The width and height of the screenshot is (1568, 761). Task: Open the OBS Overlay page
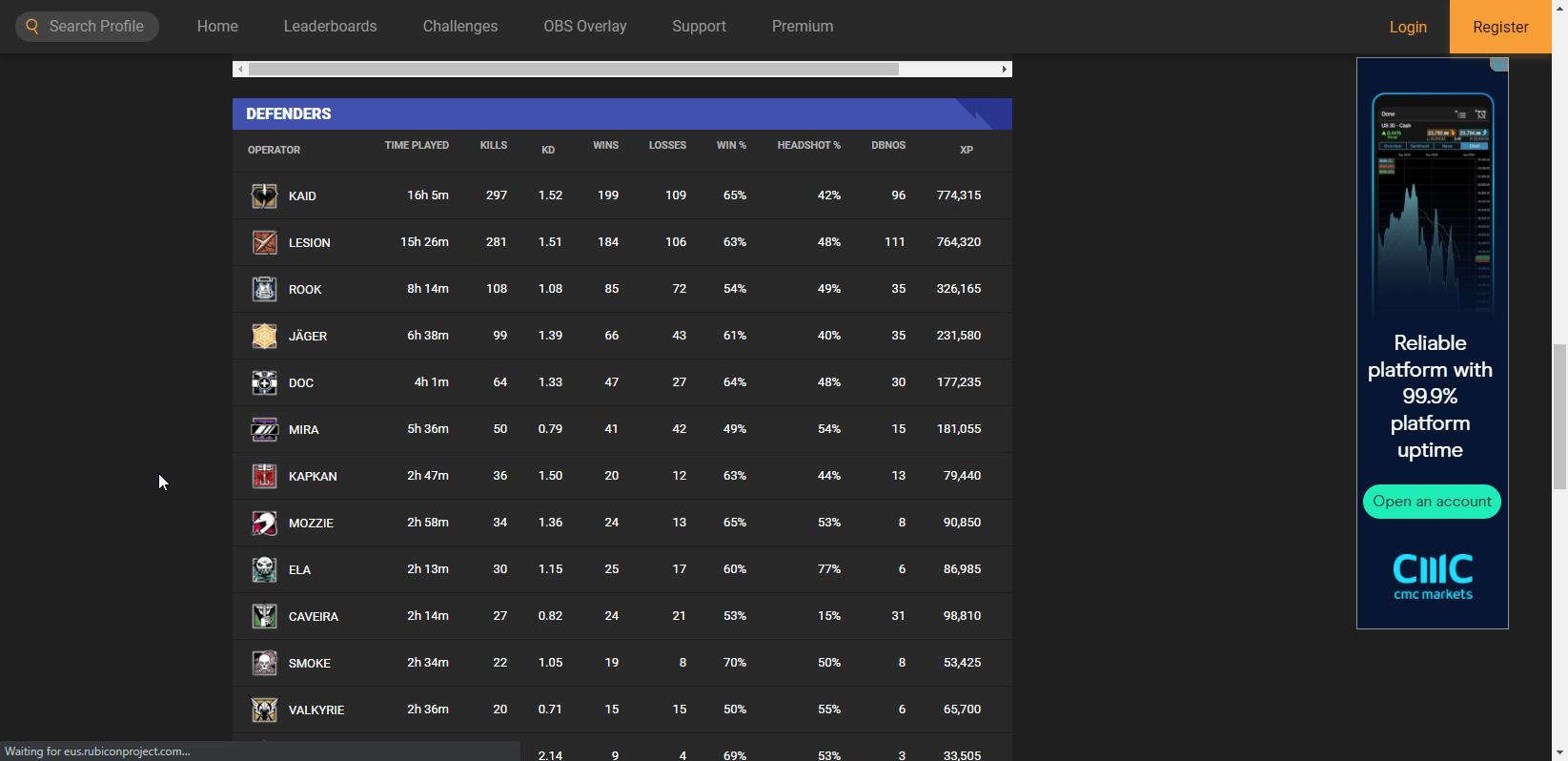585,27
